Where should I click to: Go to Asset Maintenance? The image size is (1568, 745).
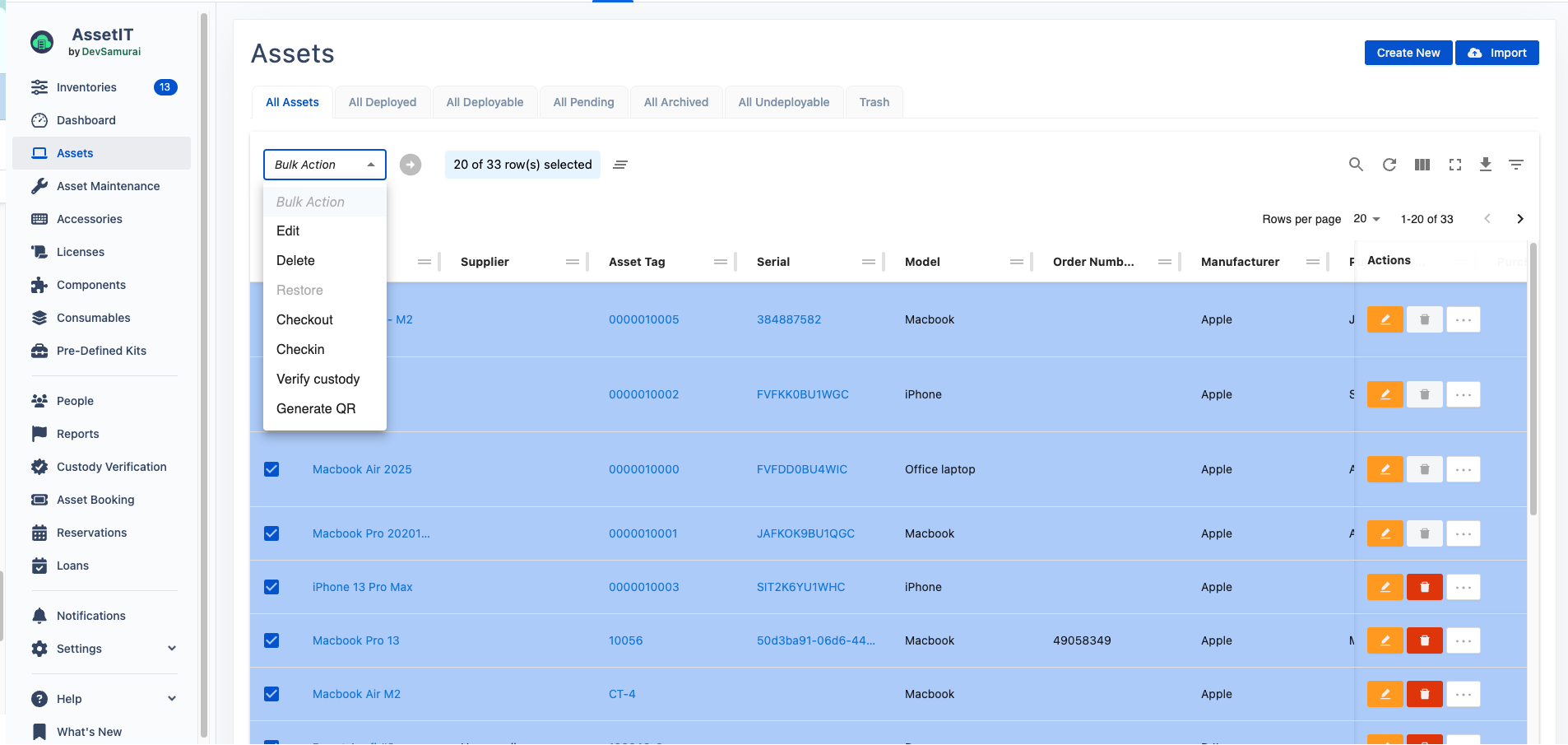[x=103, y=186]
